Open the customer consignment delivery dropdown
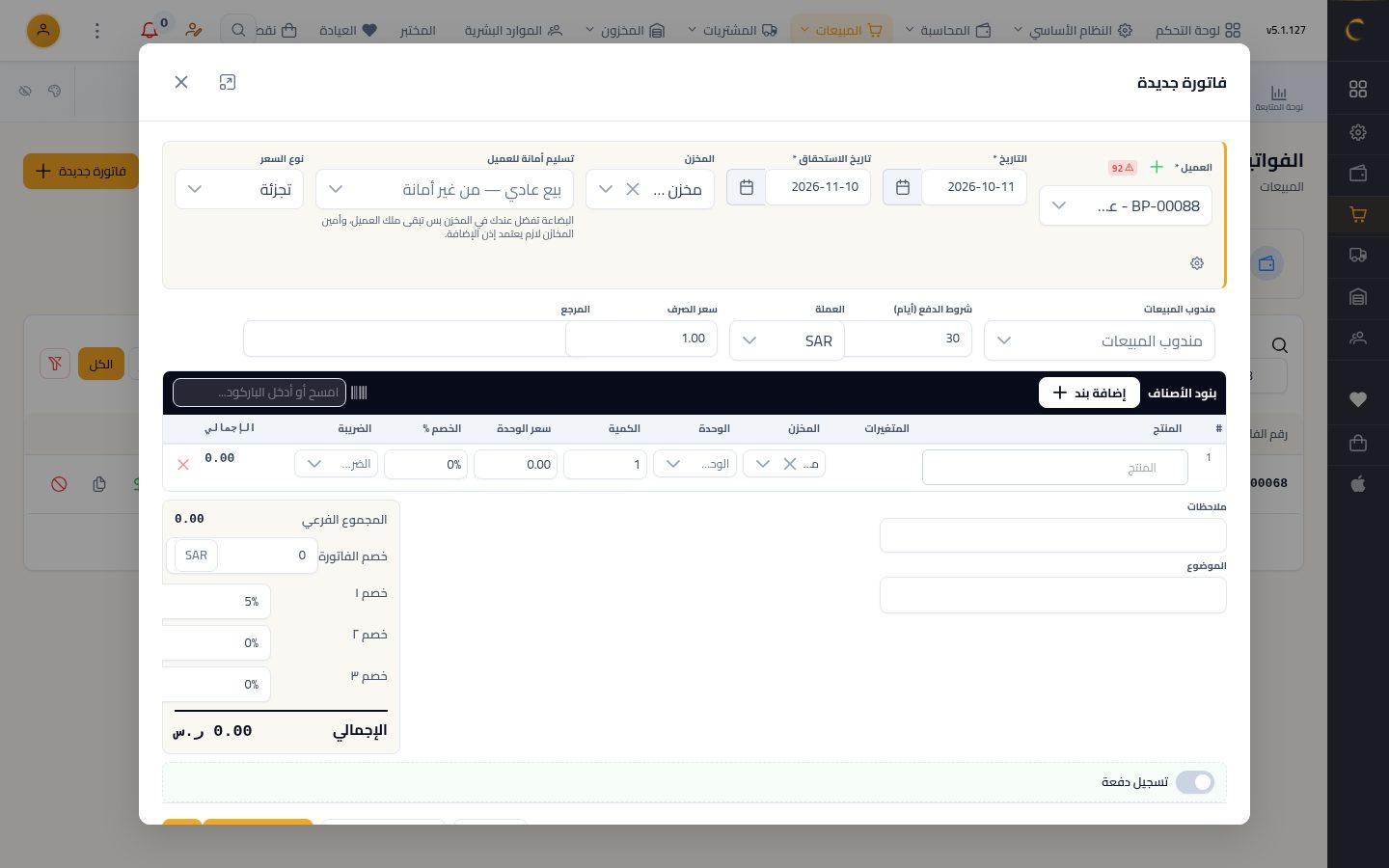Viewport: 1389px width, 868px height. coord(445,189)
